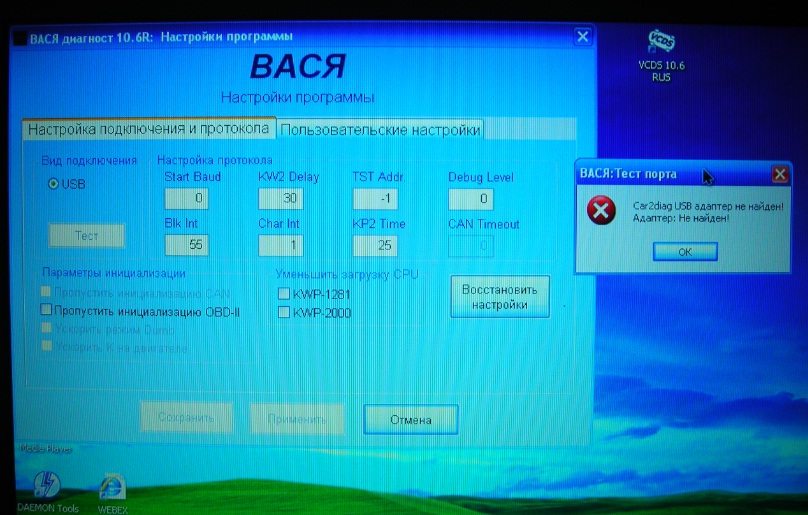
Task: Click the TST Addr. input field
Action: tap(375, 199)
